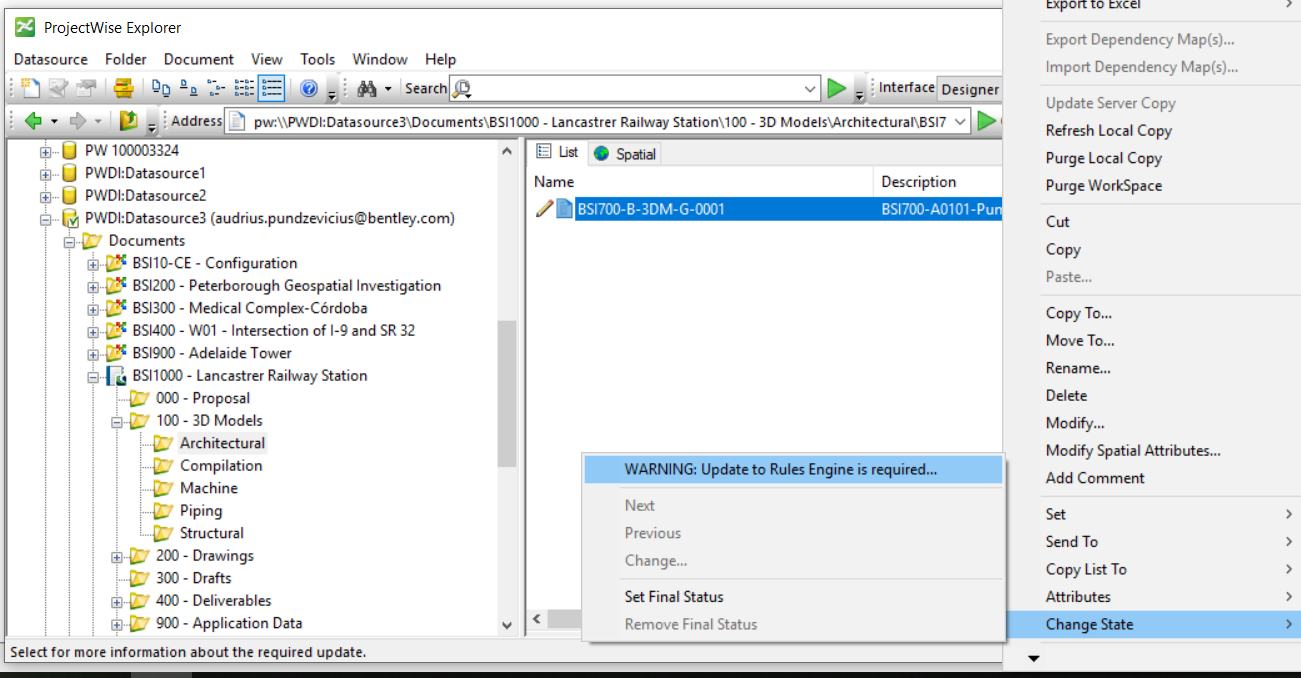The height and width of the screenshot is (678, 1301).
Task: Open the Datasource menu
Action: (51, 59)
